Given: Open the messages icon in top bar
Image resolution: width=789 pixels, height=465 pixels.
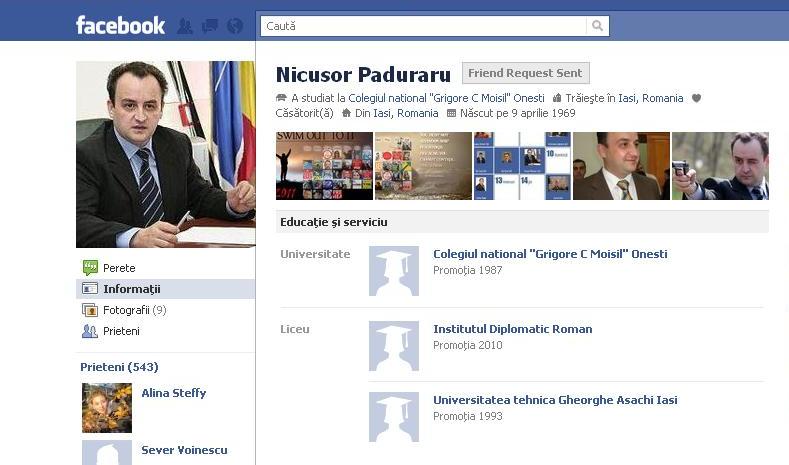Looking at the screenshot, I should pyautogui.click(x=210, y=26).
